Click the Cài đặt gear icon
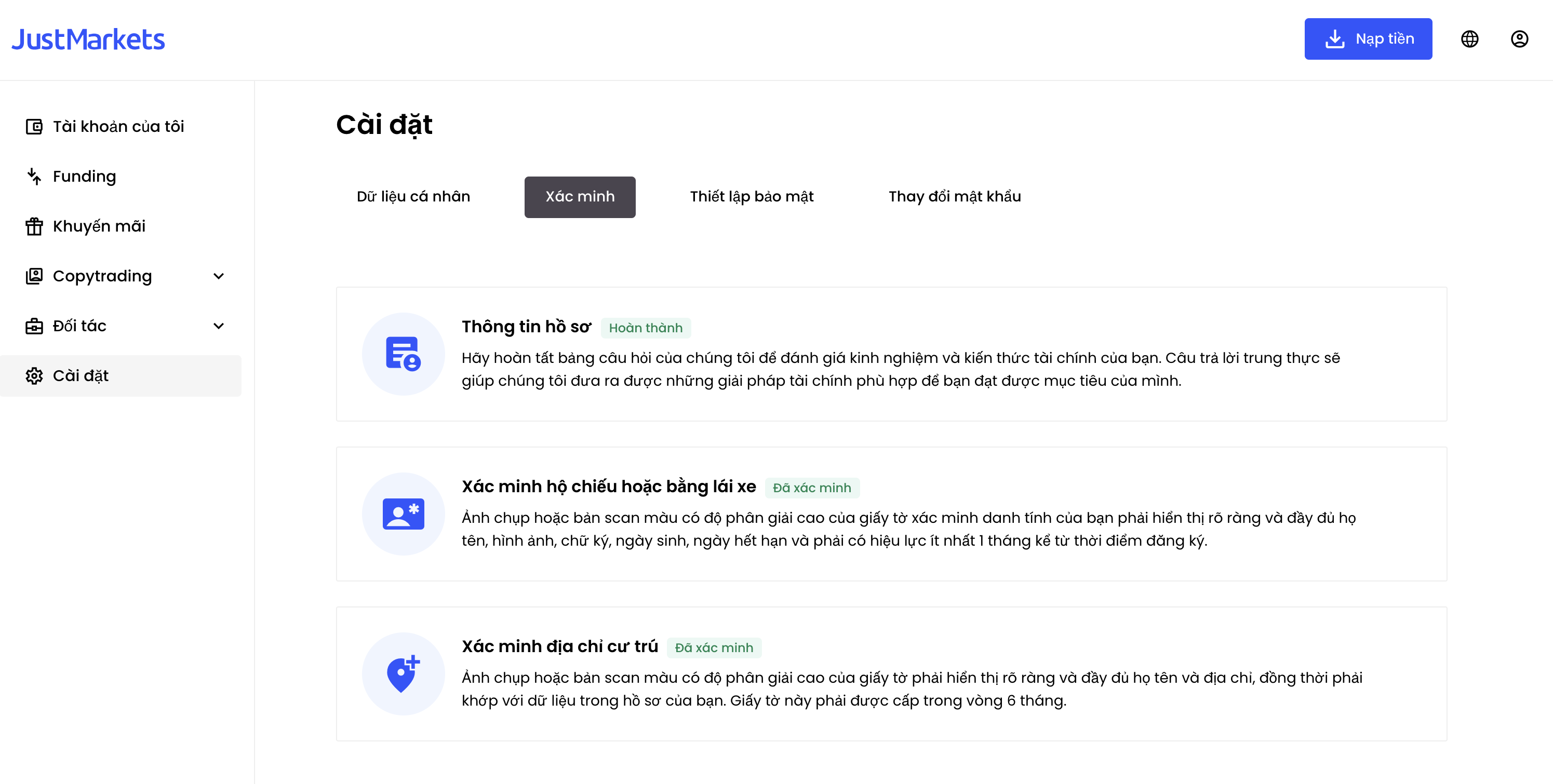Screen dimensions: 1553x784 (x=34, y=376)
